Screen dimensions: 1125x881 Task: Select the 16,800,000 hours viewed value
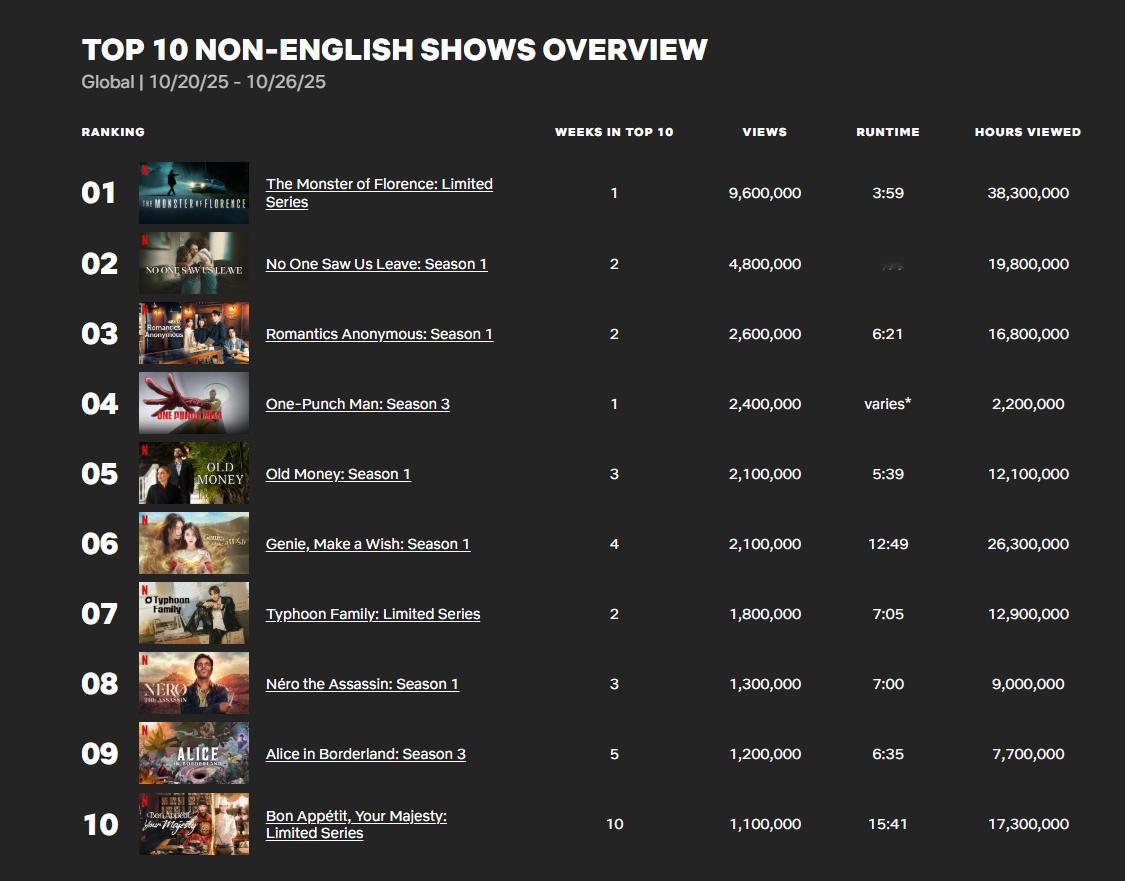[1028, 334]
